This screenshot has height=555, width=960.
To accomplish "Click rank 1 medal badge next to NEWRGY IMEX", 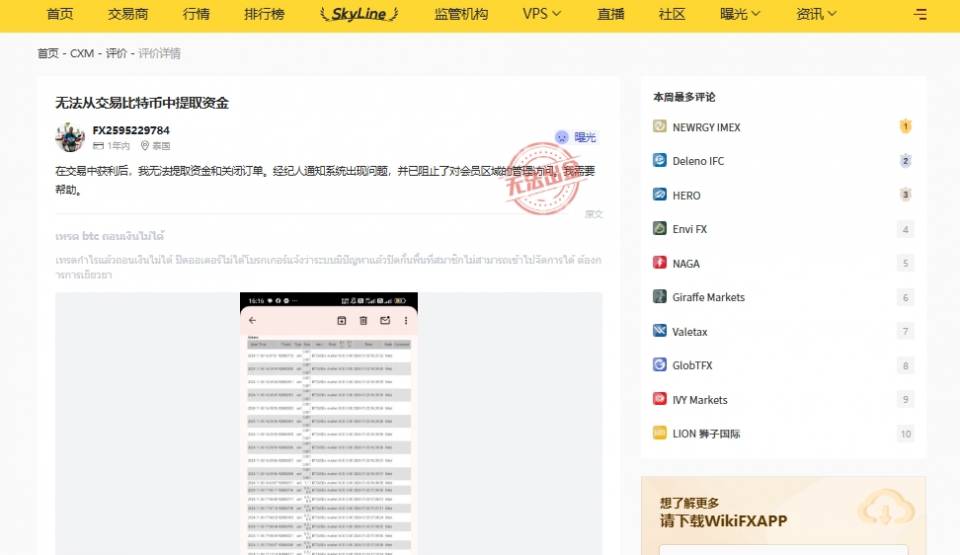I will pos(906,126).
